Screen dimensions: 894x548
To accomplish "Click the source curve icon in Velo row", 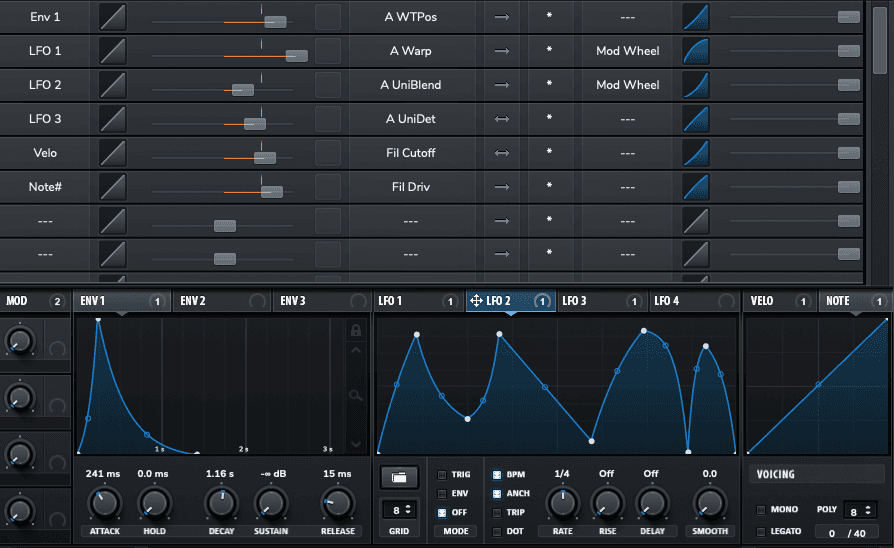I will pyautogui.click(x=112, y=153).
